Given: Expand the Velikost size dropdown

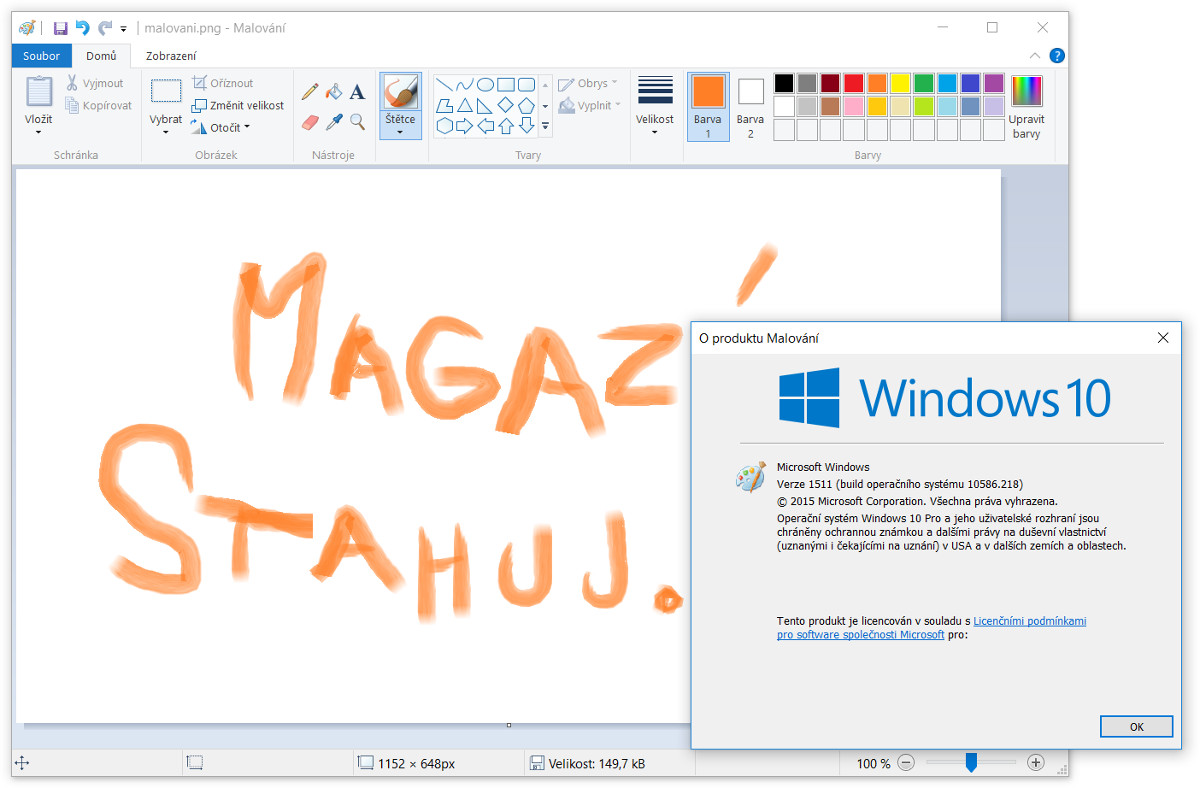Looking at the screenshot, I should [655, 131].
